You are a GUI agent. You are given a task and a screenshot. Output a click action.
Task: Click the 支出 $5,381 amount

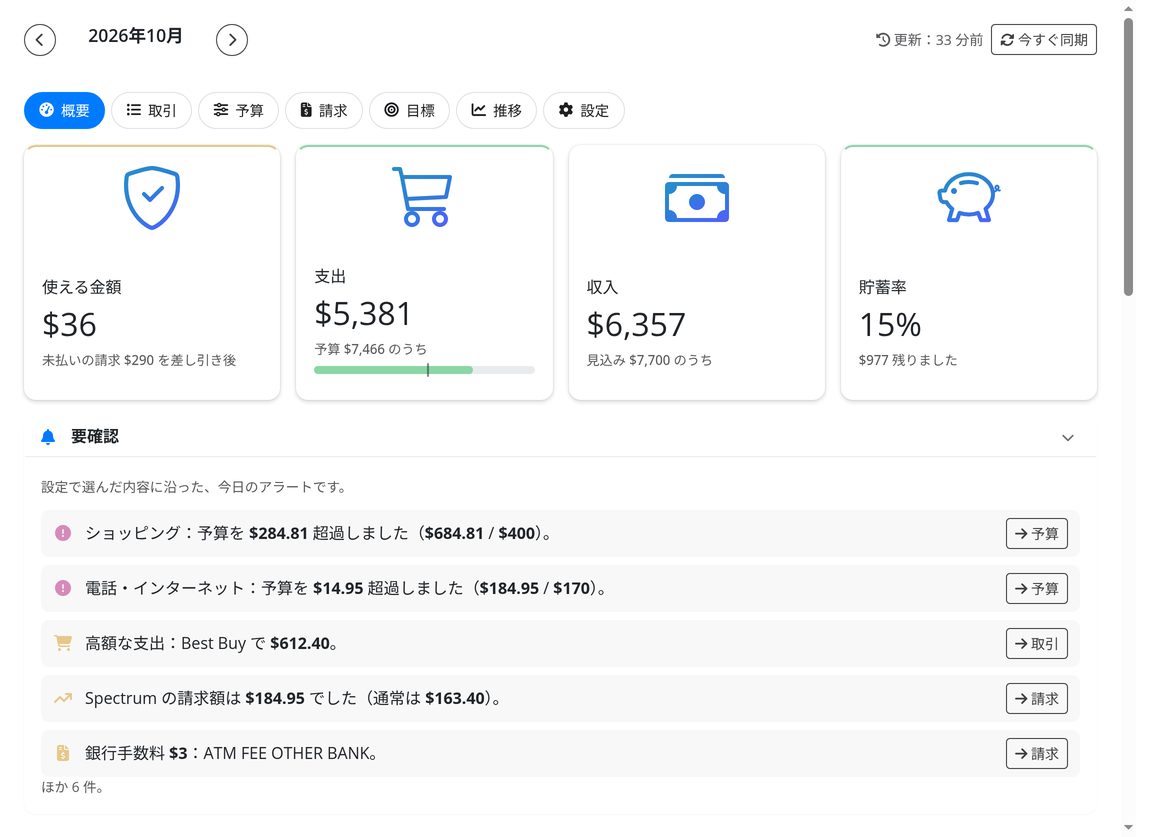click(362, 314)
